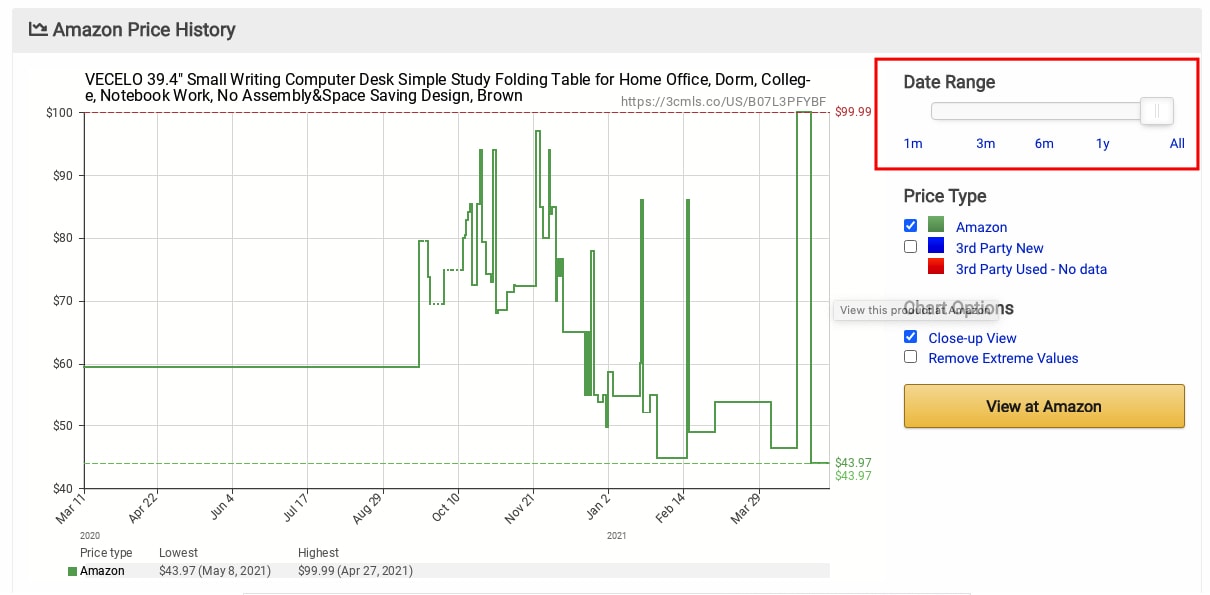This screenshot has width=1210, height=595.
Task: Click the Price Type section heading
Action: click(x=945, y=196)
